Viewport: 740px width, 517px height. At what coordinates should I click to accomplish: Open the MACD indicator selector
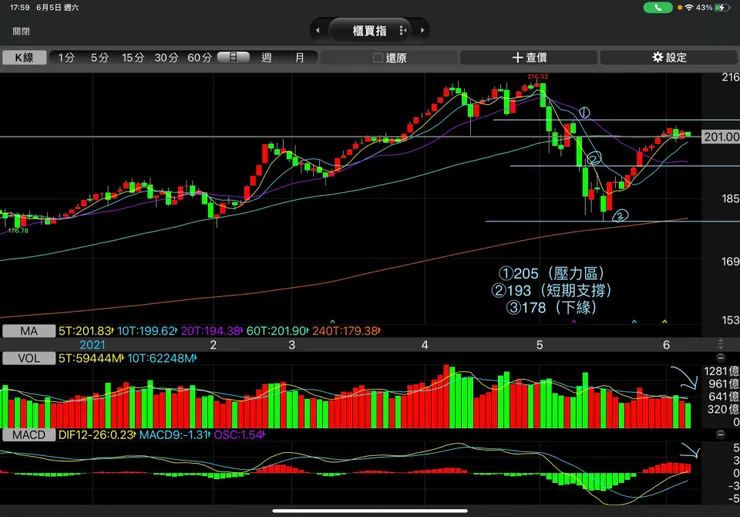(29, 435)
